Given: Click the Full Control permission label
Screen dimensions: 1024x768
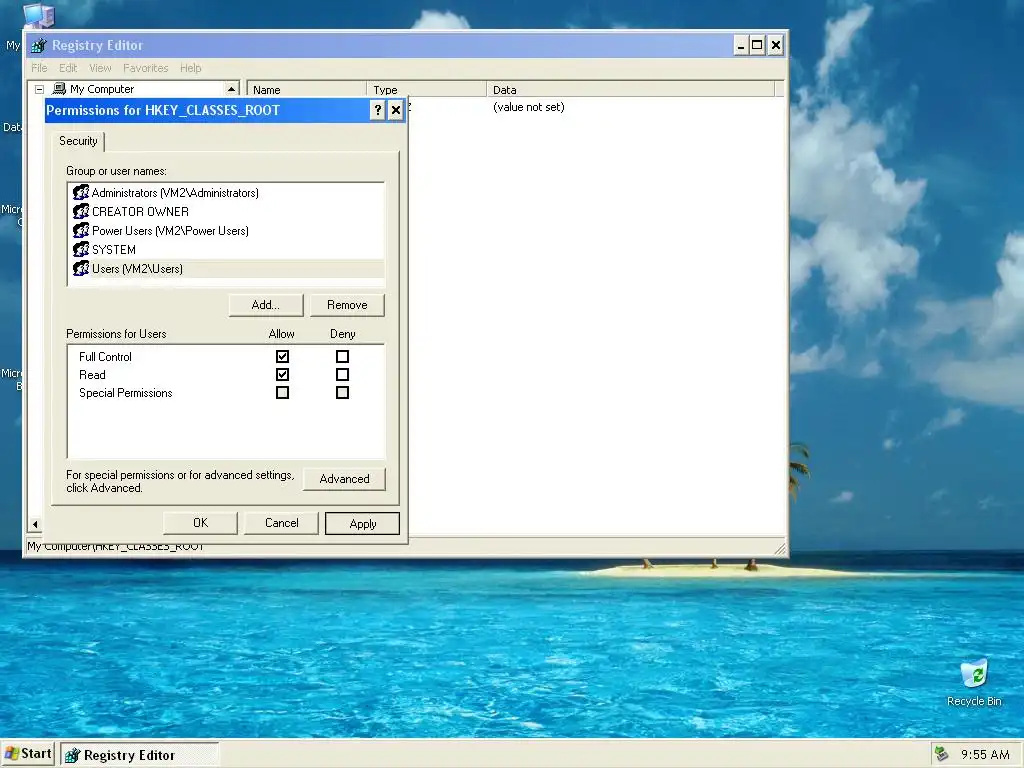Looking at the screenshot, I should [x=105, y=357].
